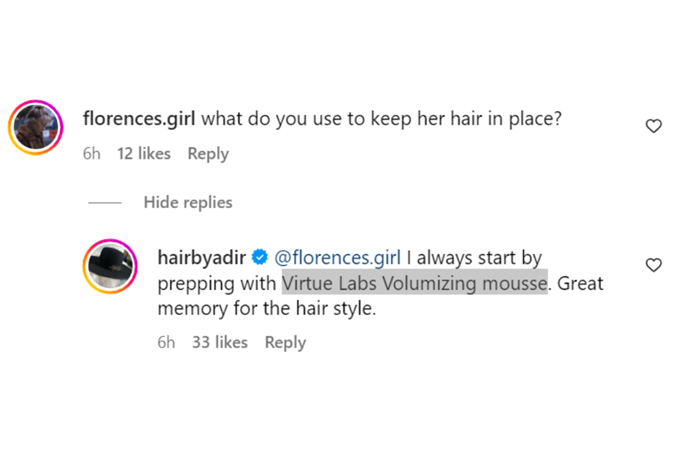Screen dimensions: 675x450
Task: Reply to the florences.girl comment
Action: pos(208,154)
